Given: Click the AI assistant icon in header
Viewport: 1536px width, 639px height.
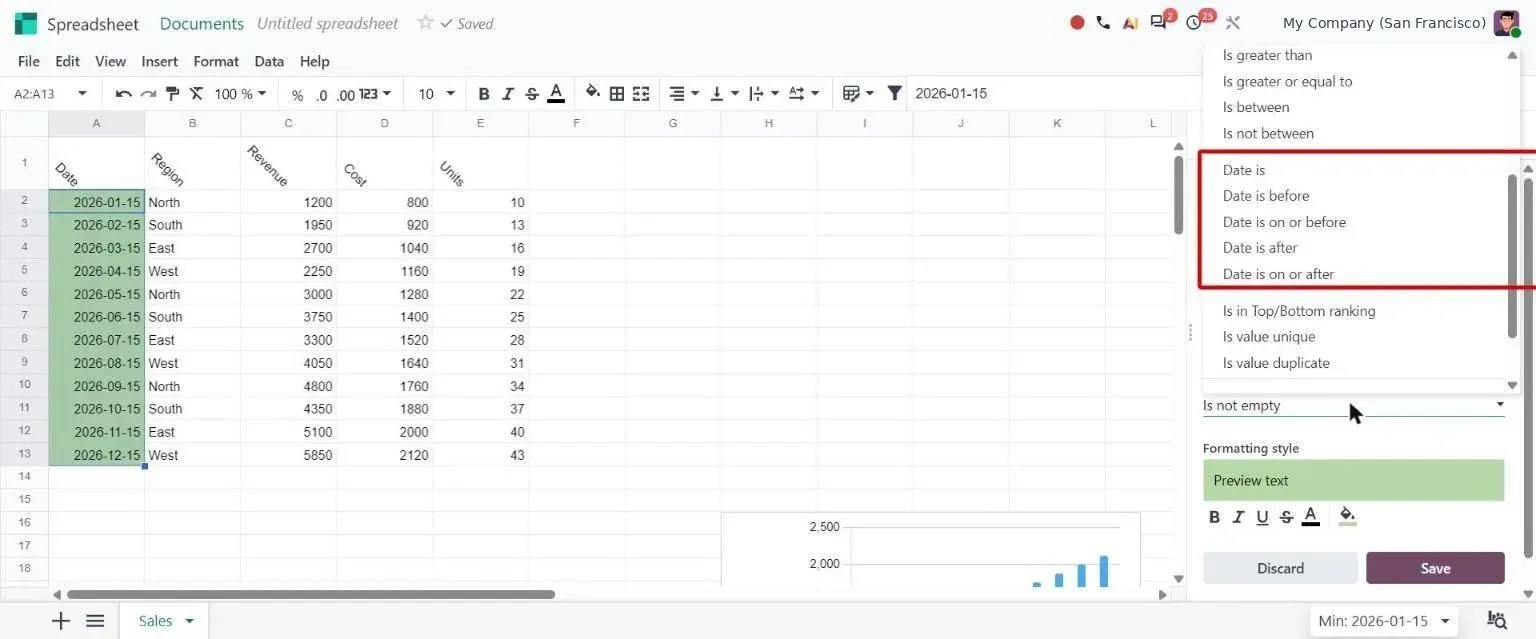Looking at the screenshot, I should (x=1130, y=22).
